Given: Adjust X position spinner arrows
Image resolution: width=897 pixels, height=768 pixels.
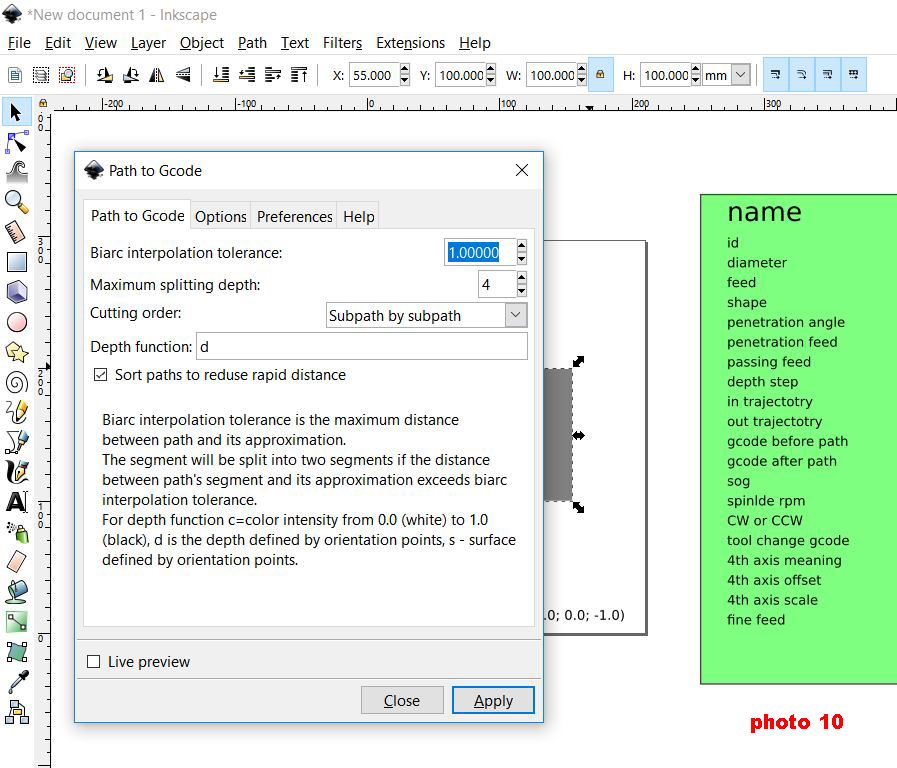Looking at the screenshot, I should pyautogui.click(x=404, y=75).
